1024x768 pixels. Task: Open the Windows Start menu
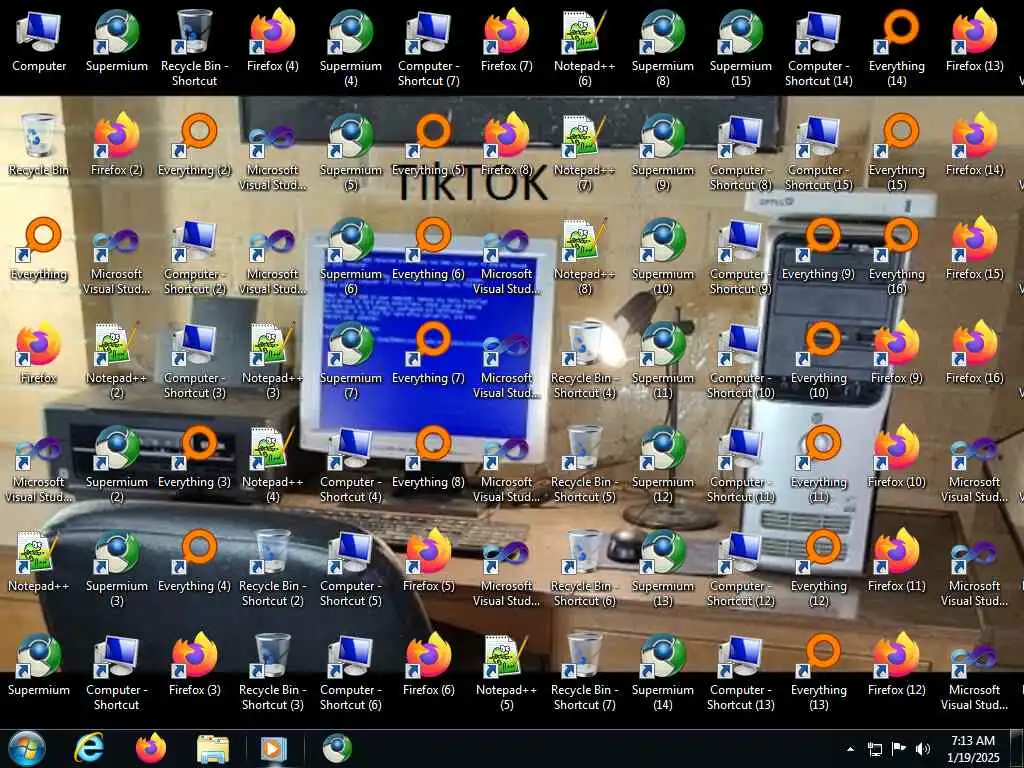(x=27, y=748)
